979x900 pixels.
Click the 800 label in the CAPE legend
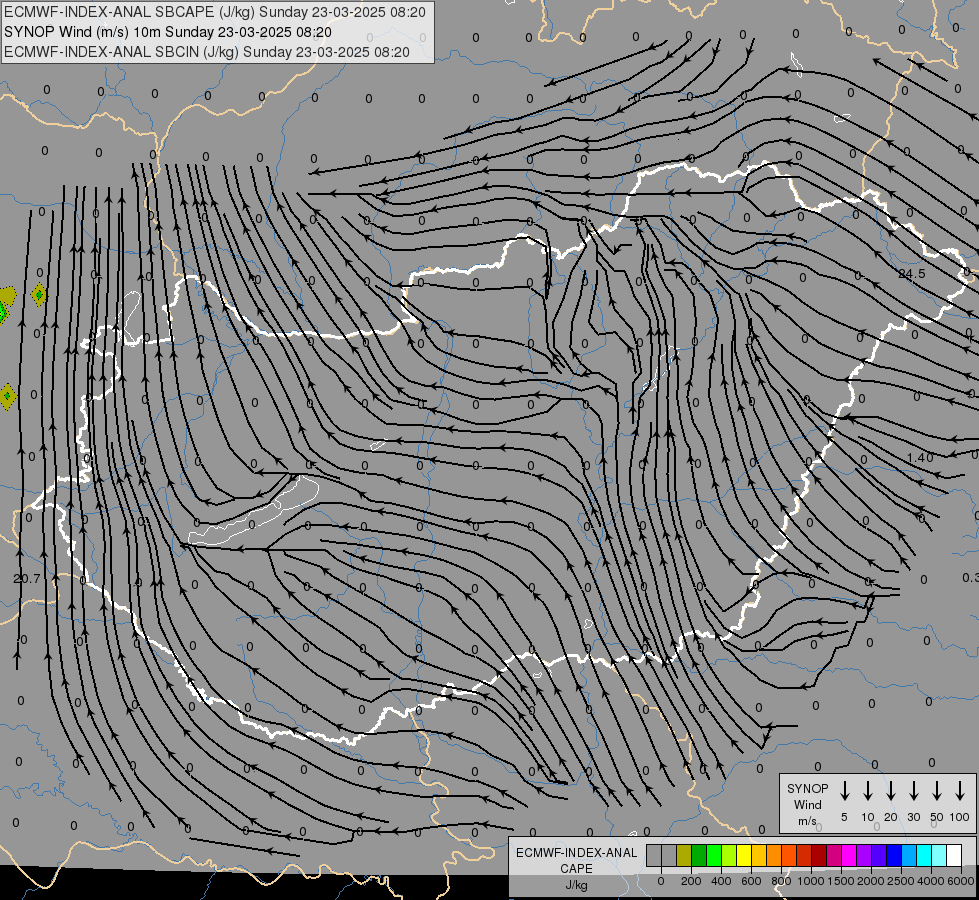coord(781,881)
